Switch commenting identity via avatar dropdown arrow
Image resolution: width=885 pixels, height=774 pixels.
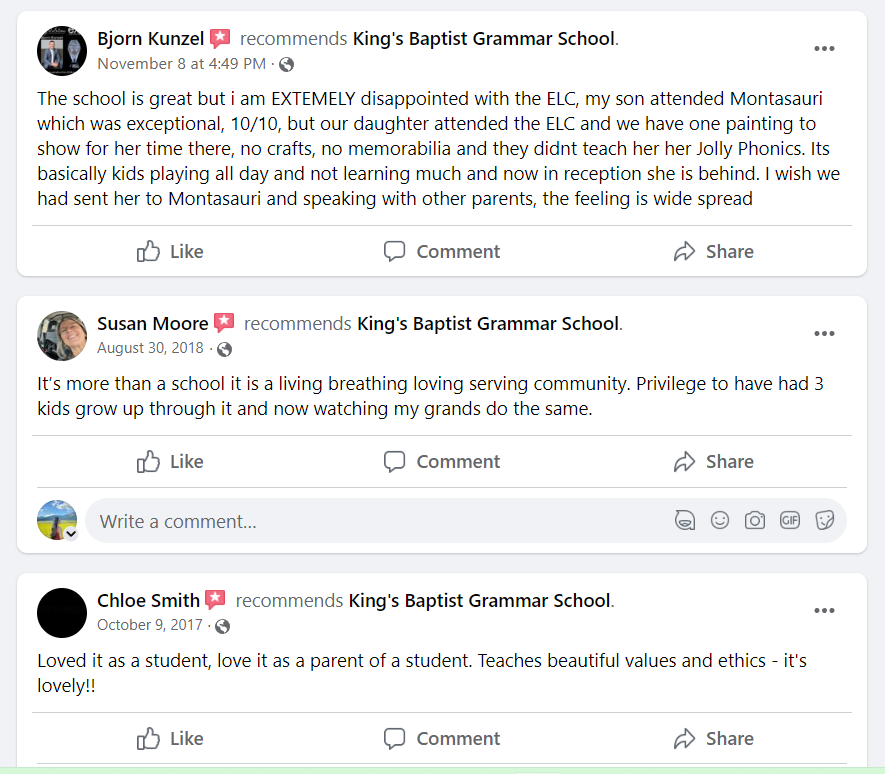[x=71, y=534]
